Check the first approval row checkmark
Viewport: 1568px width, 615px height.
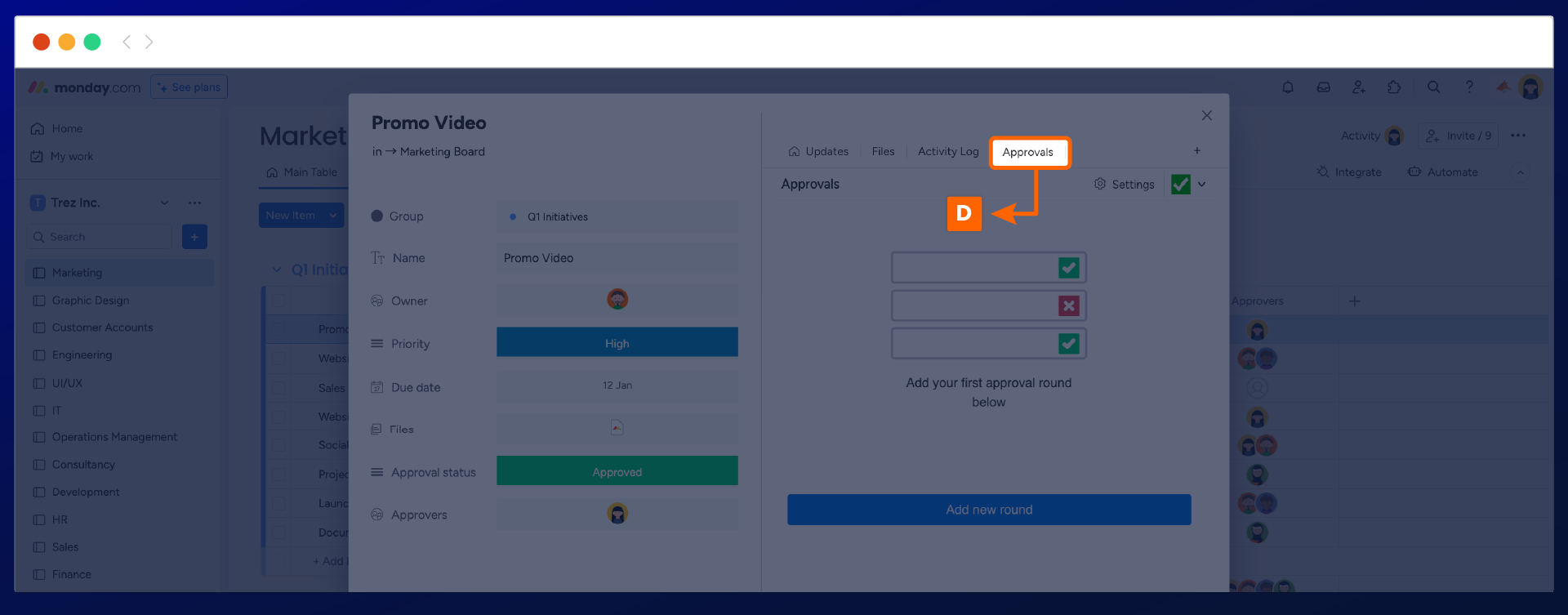tap(1068, 268)
